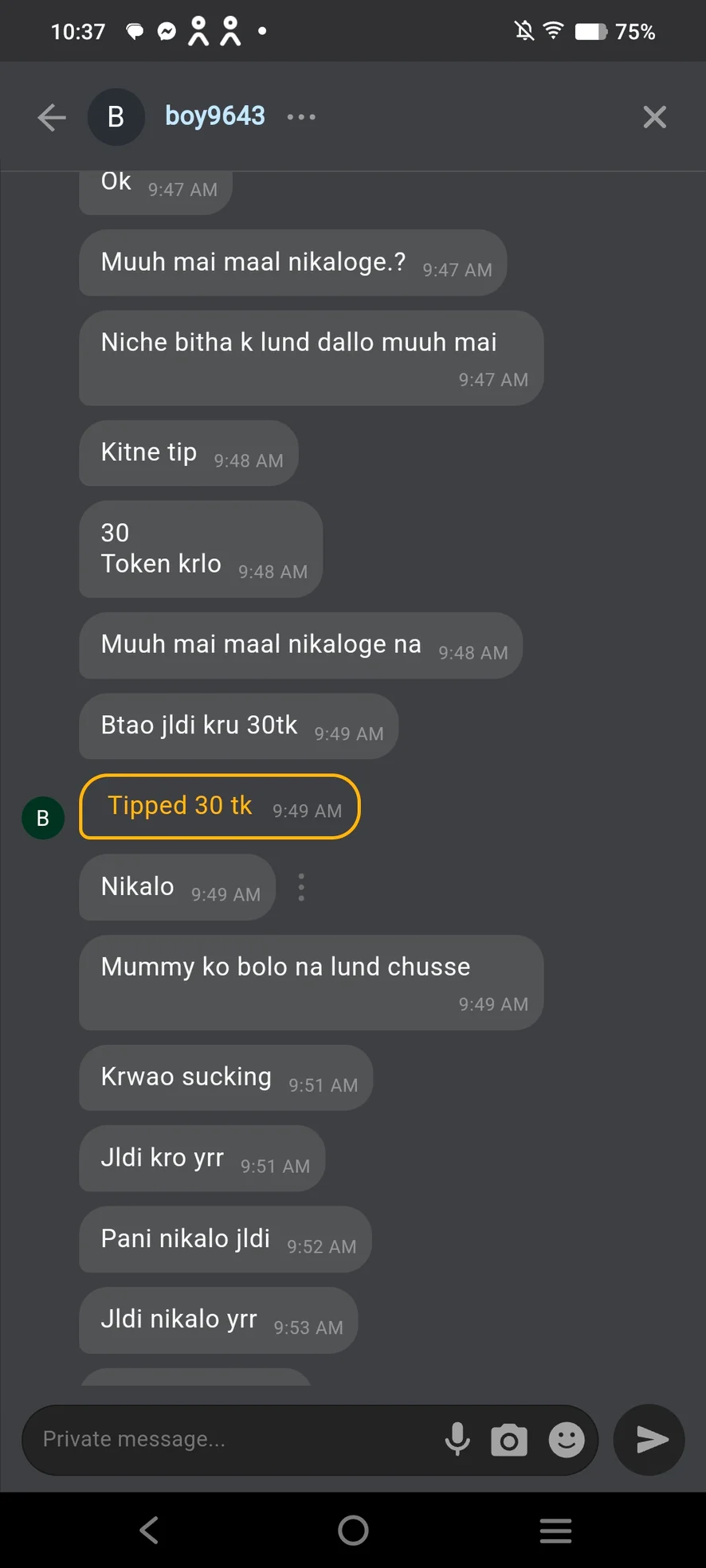The width and height of the screenshot is (706, 1568).
Task: Select the Tipped 30 tk message
Action: tap(219, 807)
